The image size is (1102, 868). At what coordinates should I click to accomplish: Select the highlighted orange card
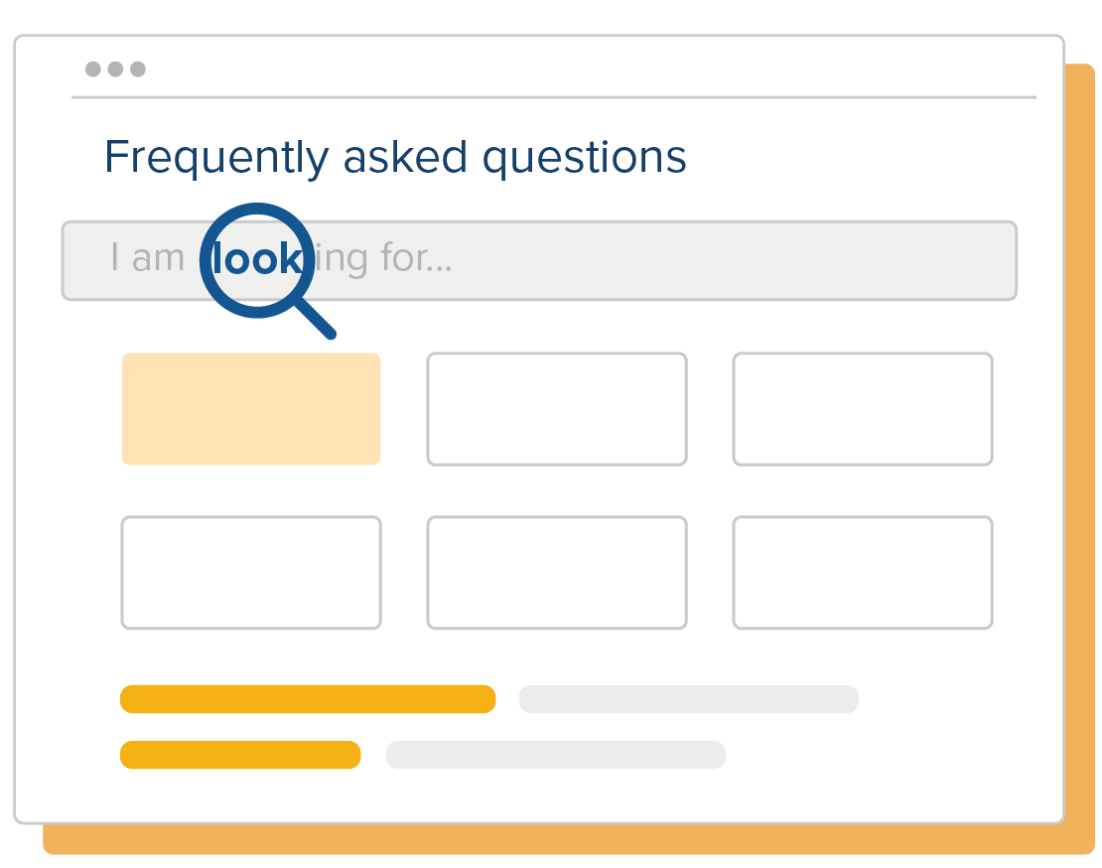[x=251, y=409]
